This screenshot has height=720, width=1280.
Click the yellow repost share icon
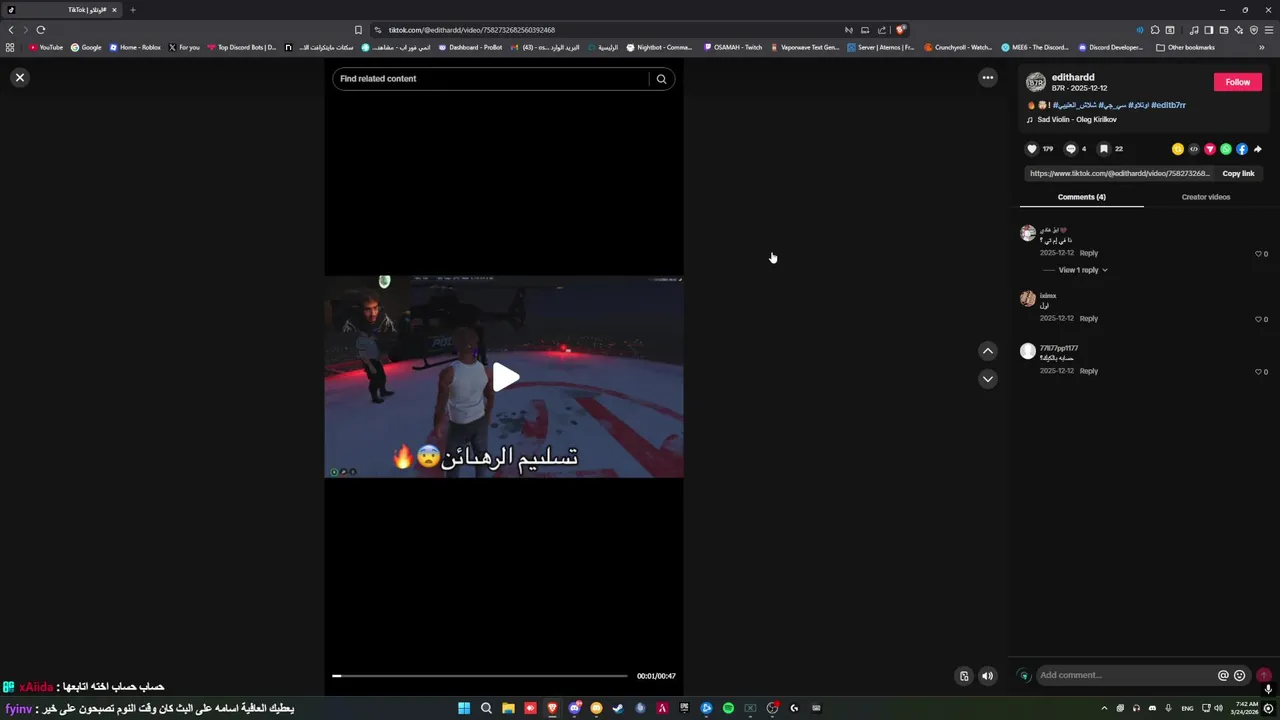(1178, 149)
